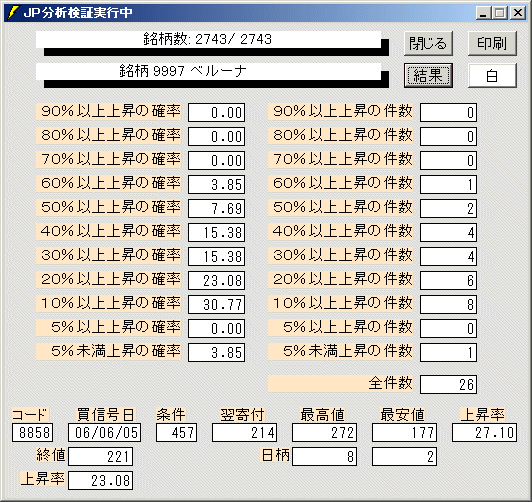Click the コード column label
The image size is (532, 502).
pyautogui.click(x=30, y=414)
